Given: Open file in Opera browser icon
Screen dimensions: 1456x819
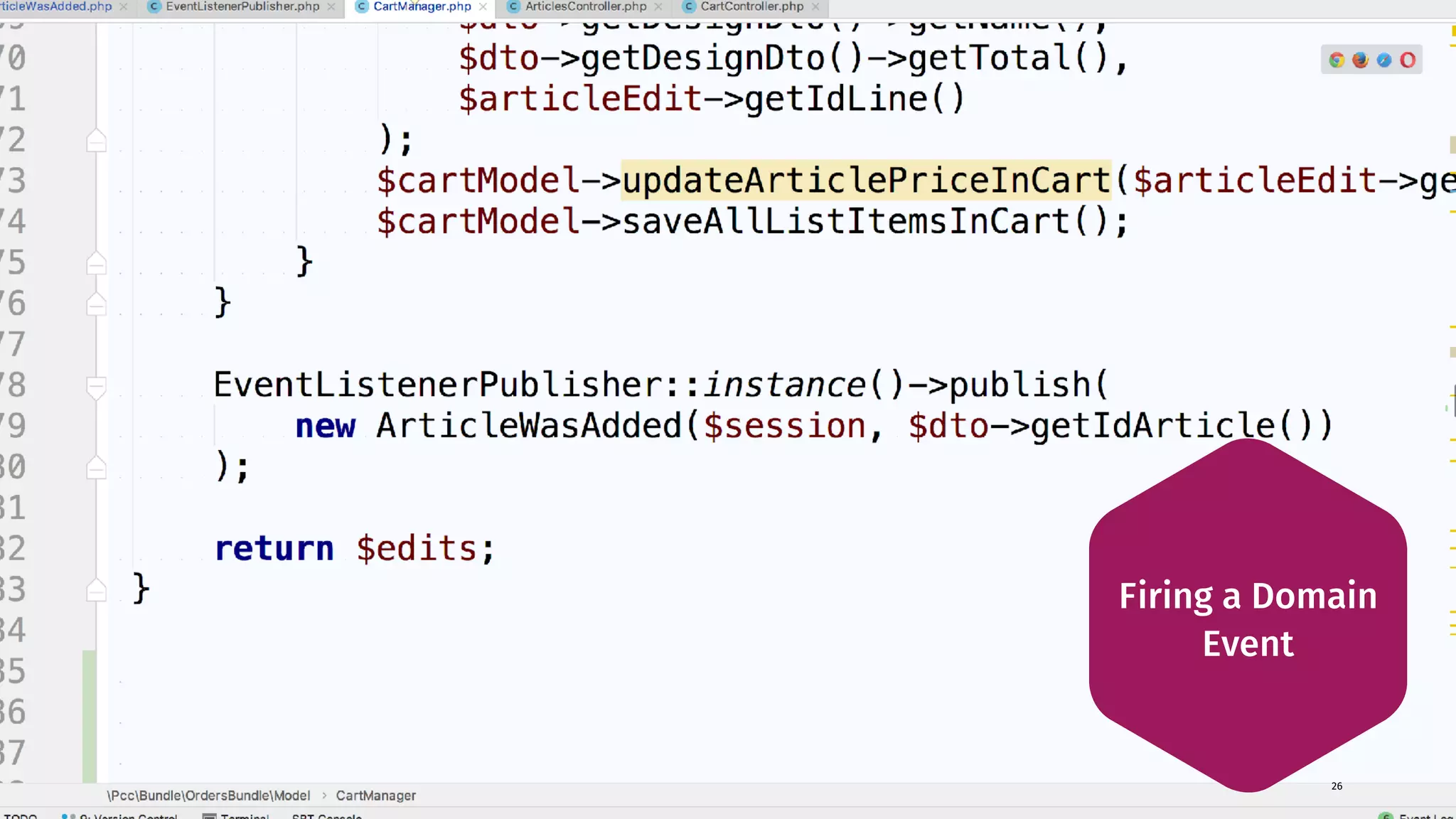Looking at the screenshot, I should tap(1408, 60).
